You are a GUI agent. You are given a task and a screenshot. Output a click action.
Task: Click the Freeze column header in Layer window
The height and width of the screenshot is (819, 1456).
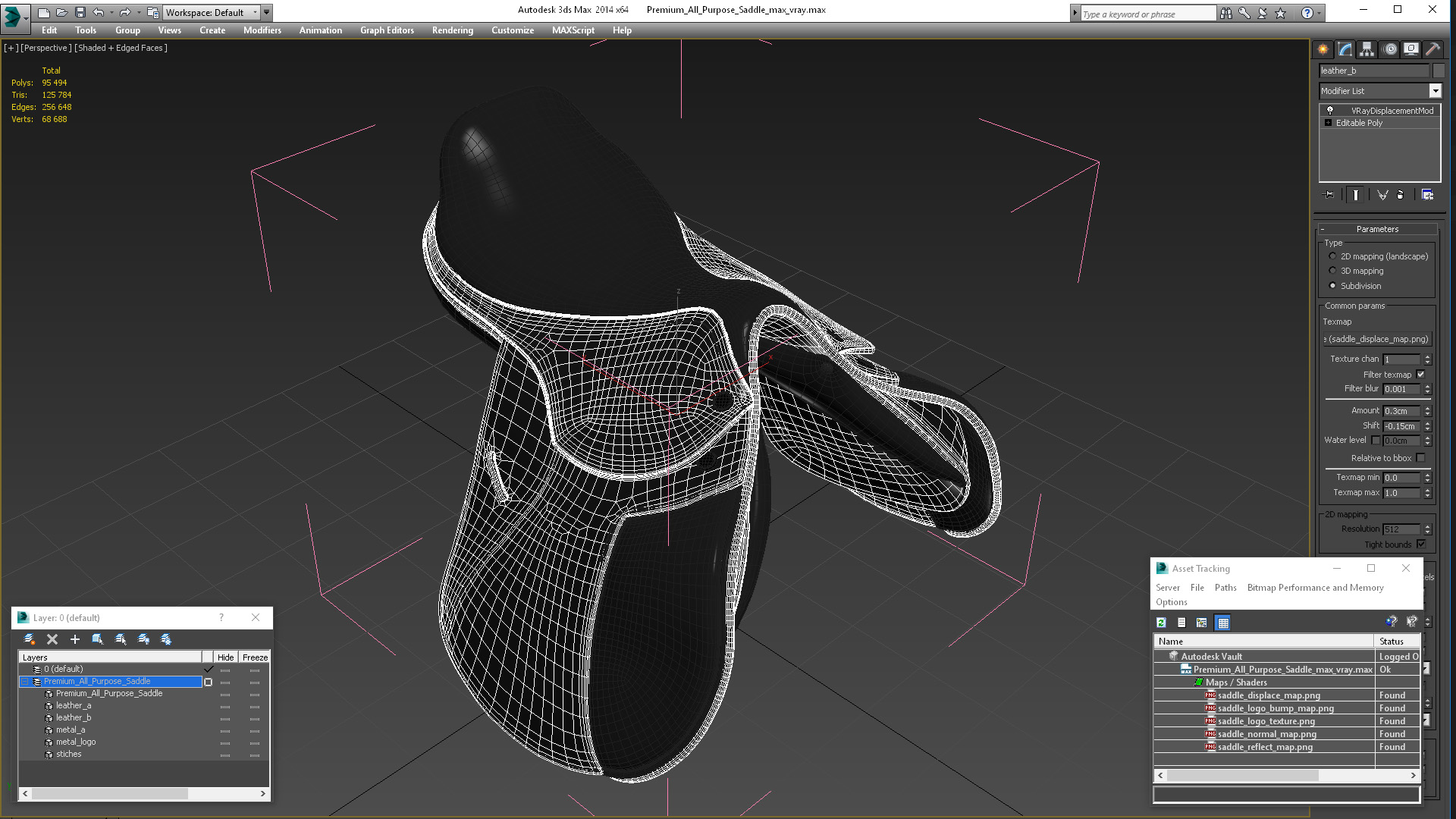click(255, 657)
